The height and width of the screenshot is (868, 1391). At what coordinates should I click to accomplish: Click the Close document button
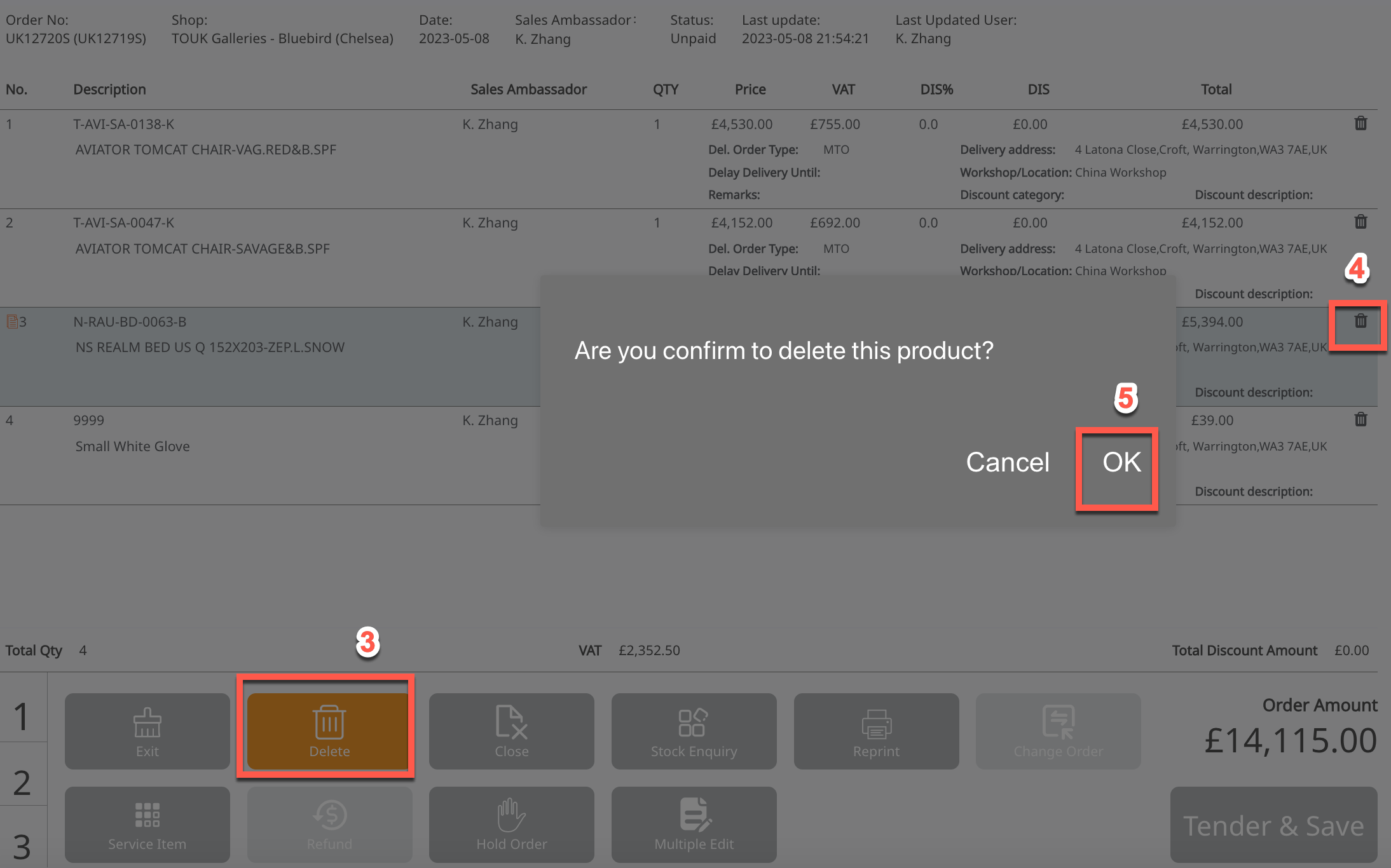pyautogui.click(x=511, y=731)
